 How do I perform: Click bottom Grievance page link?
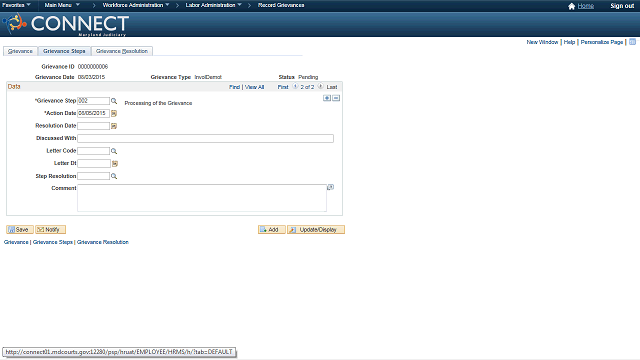16,242
